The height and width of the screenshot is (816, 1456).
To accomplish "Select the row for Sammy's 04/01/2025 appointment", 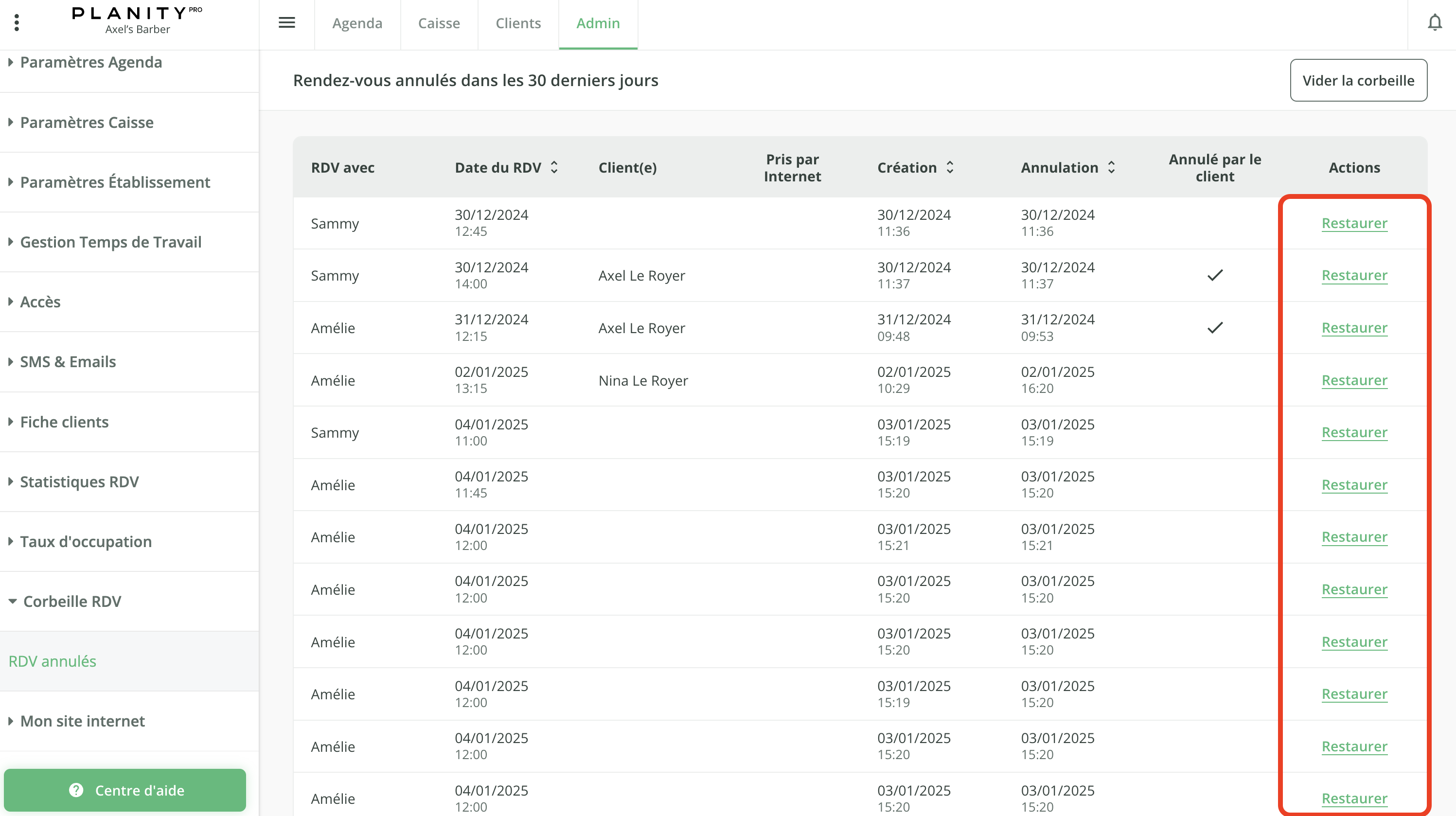I will click(678, 432).
